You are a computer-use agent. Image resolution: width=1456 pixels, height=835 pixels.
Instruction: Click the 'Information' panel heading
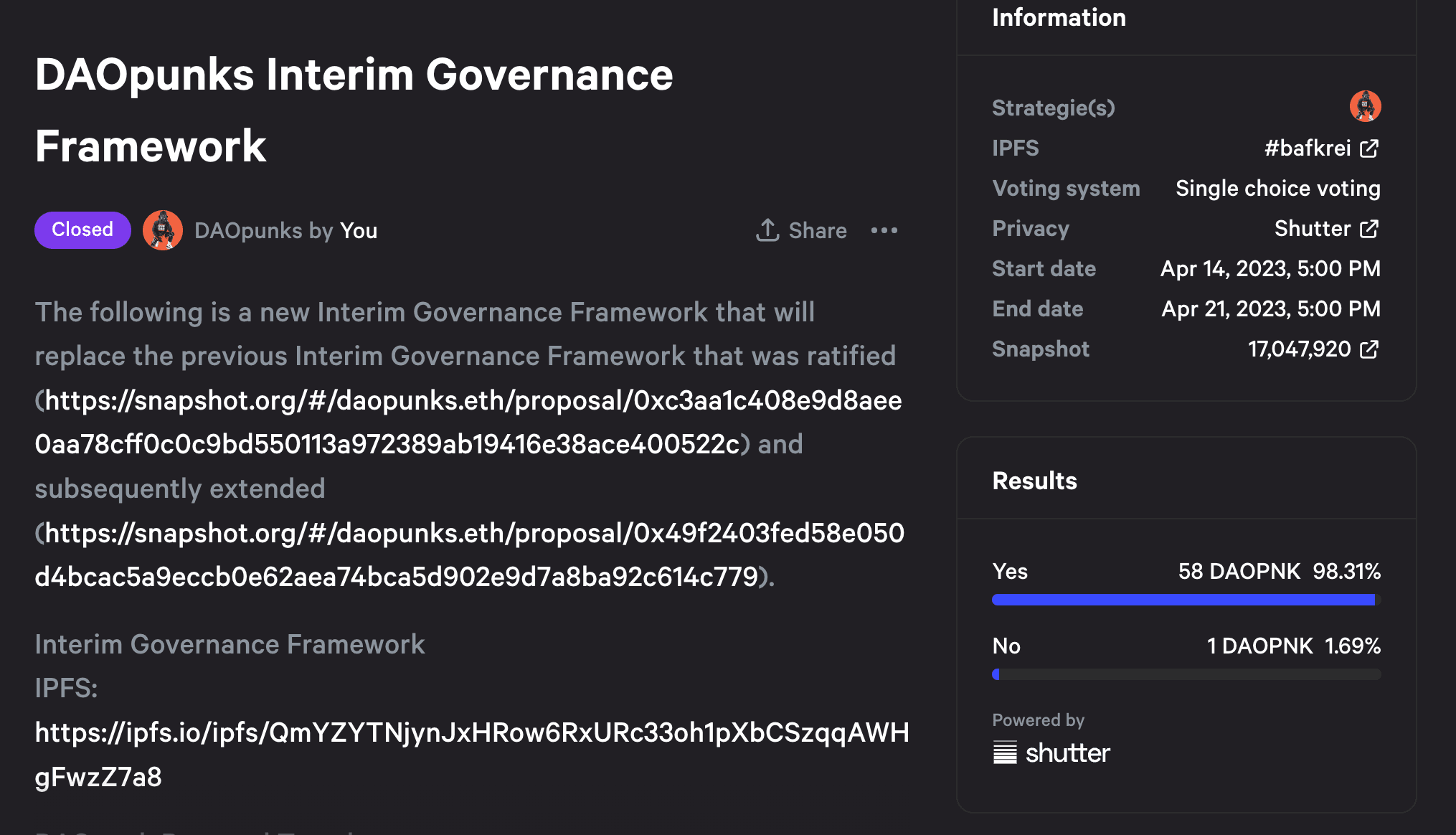(x=1059, y=18)
